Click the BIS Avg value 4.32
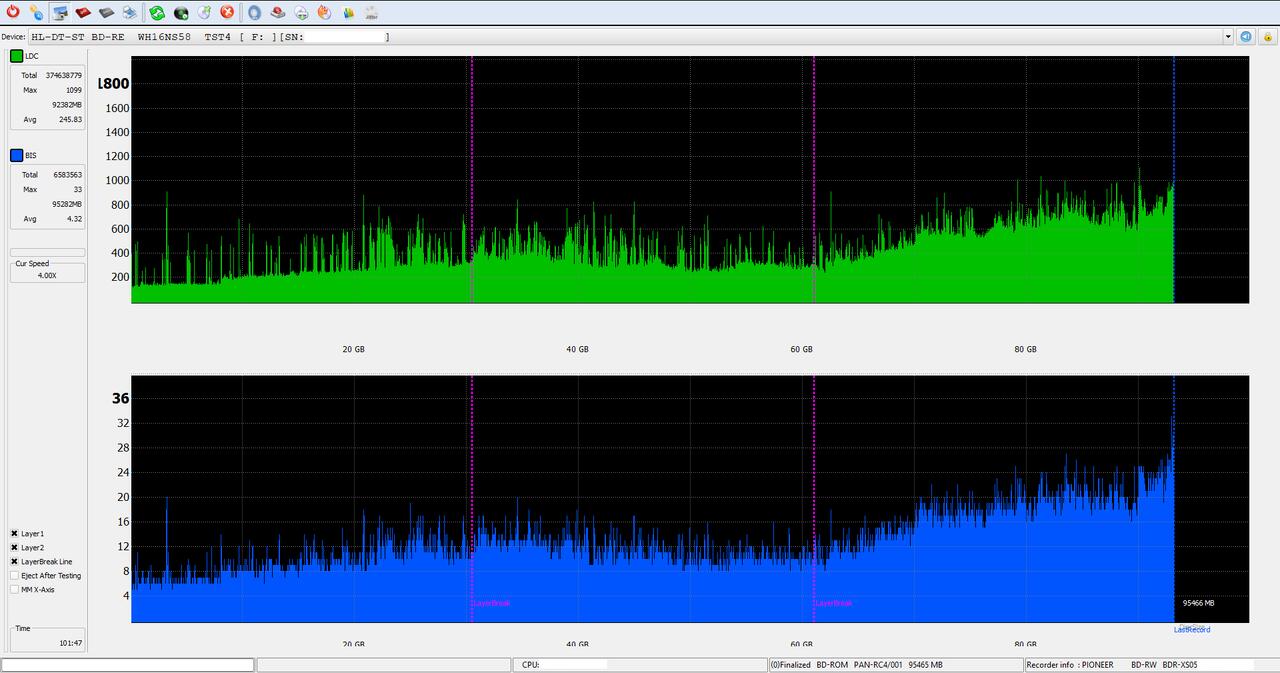This screenshot has height=673, width=1280. (73, 218)
